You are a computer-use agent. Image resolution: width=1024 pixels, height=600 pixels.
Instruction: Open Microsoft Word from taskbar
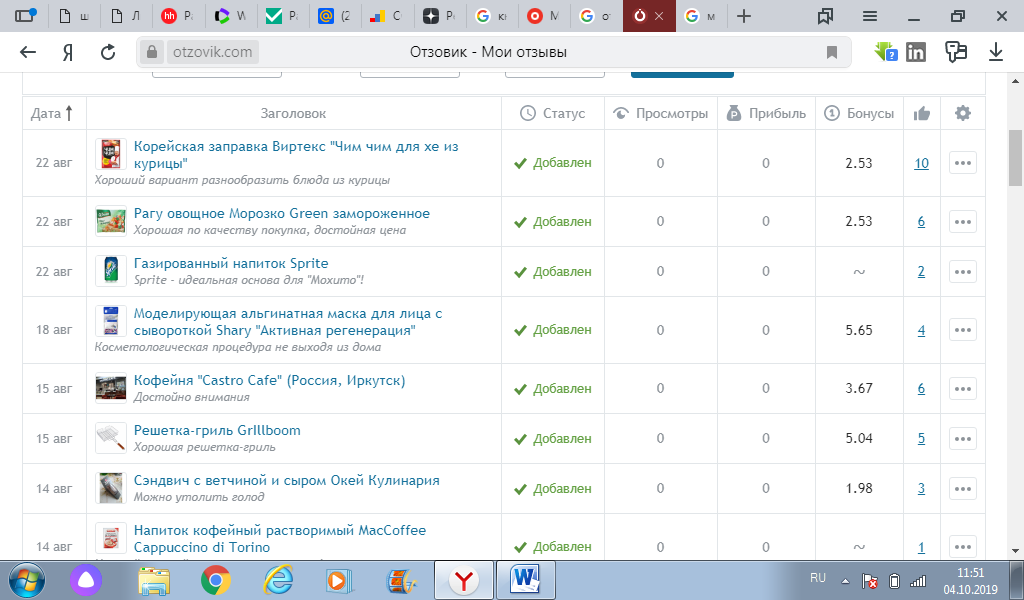coord(526,580)
